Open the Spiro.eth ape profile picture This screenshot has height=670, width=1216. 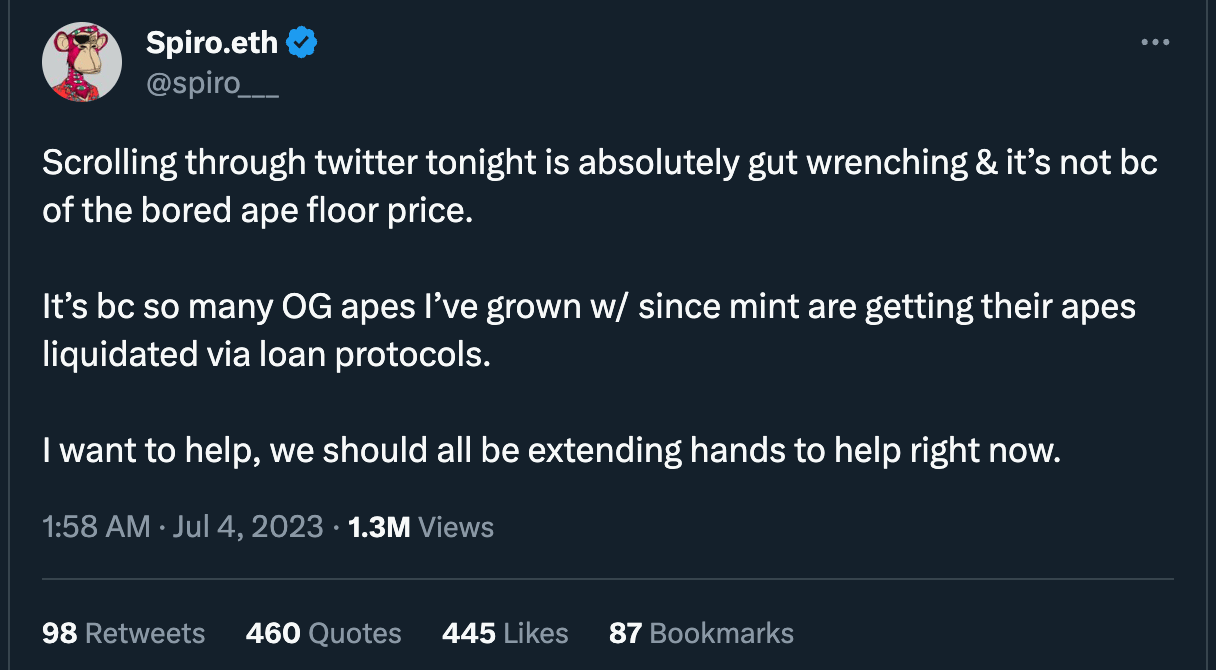tap(82, 62)
